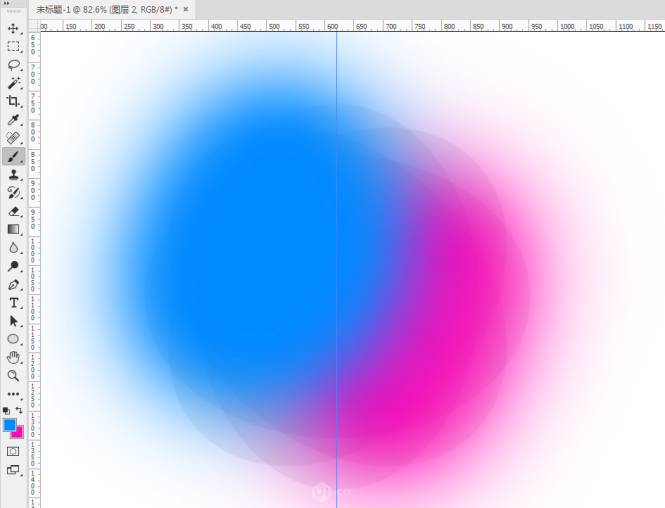This screenshot has height=508, width=665.
Task: Select the Move tool
Action: 14,28
